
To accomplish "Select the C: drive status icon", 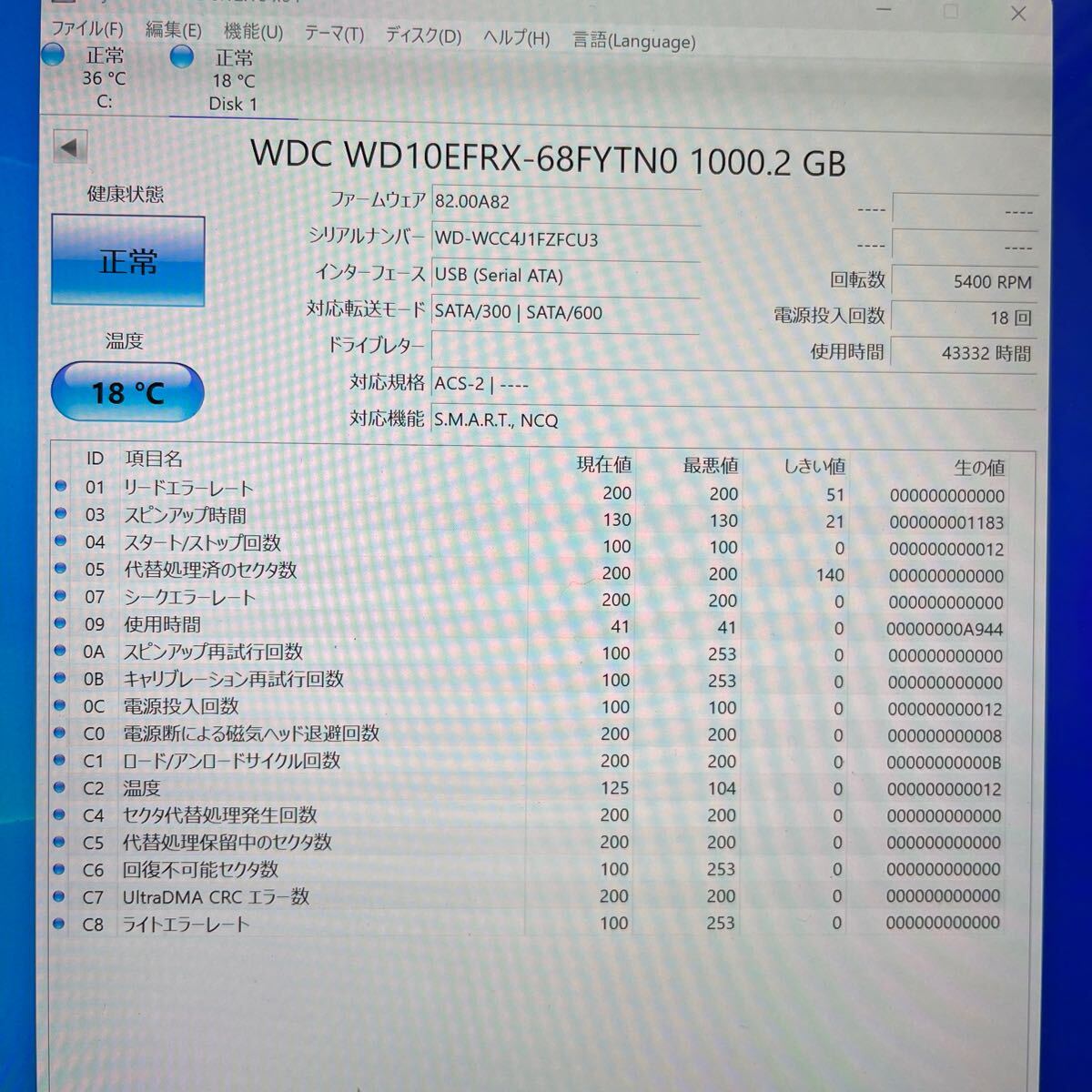I will click(54, 55).
